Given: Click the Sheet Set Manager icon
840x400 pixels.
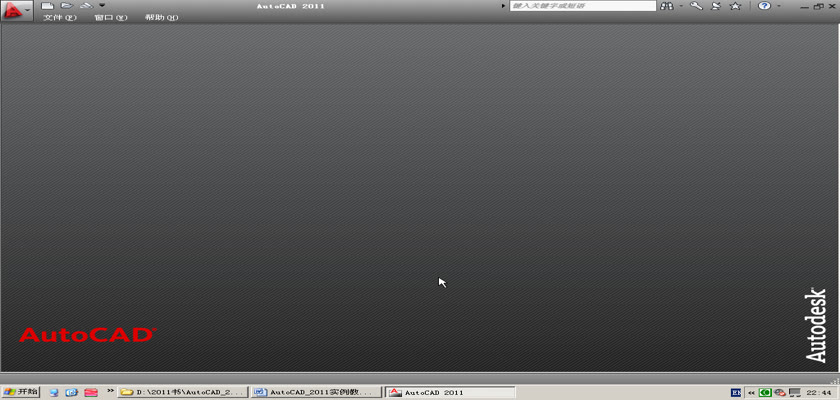Looking at the screenshot, I should [x=86, y=6].
